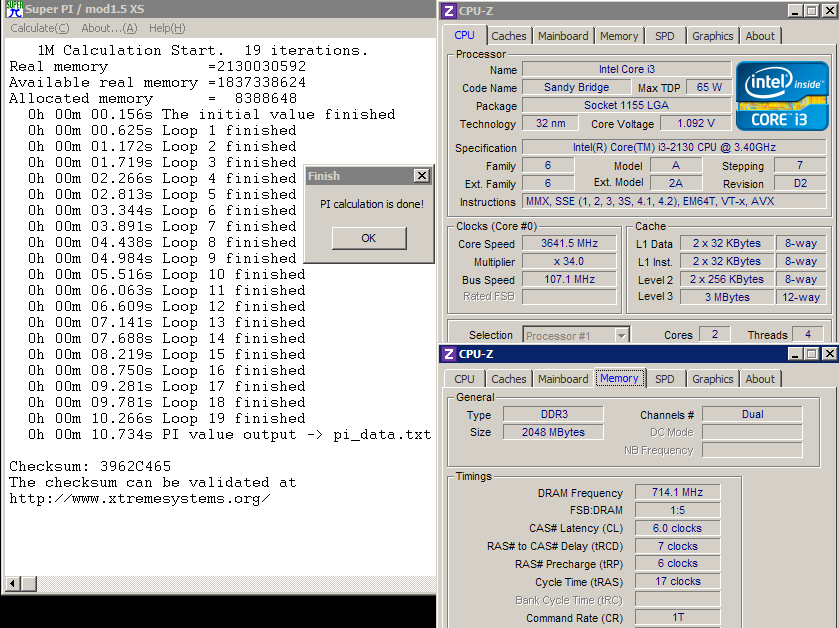Click the 'Checksum: 3962C465' line in Super PI
Viewport: 839px width, 628px height.
[x=90, y=466]
